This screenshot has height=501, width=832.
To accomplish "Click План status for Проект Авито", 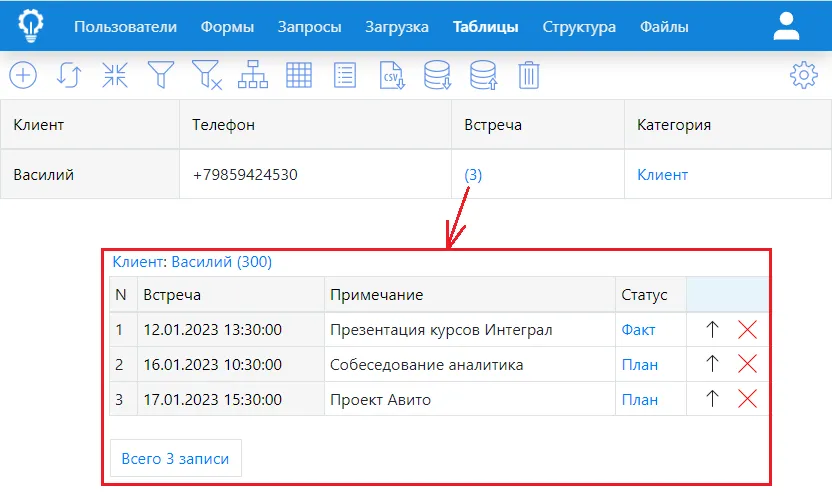I will (x=640, y=400).
